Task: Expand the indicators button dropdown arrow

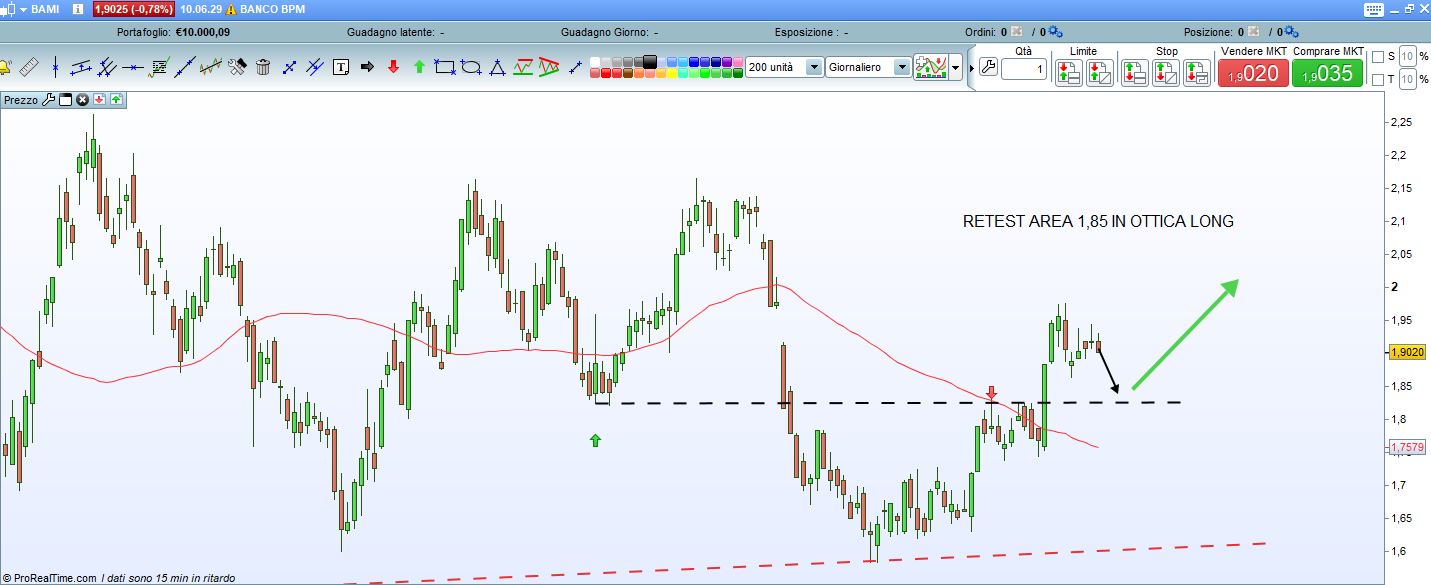Action: 957,68
